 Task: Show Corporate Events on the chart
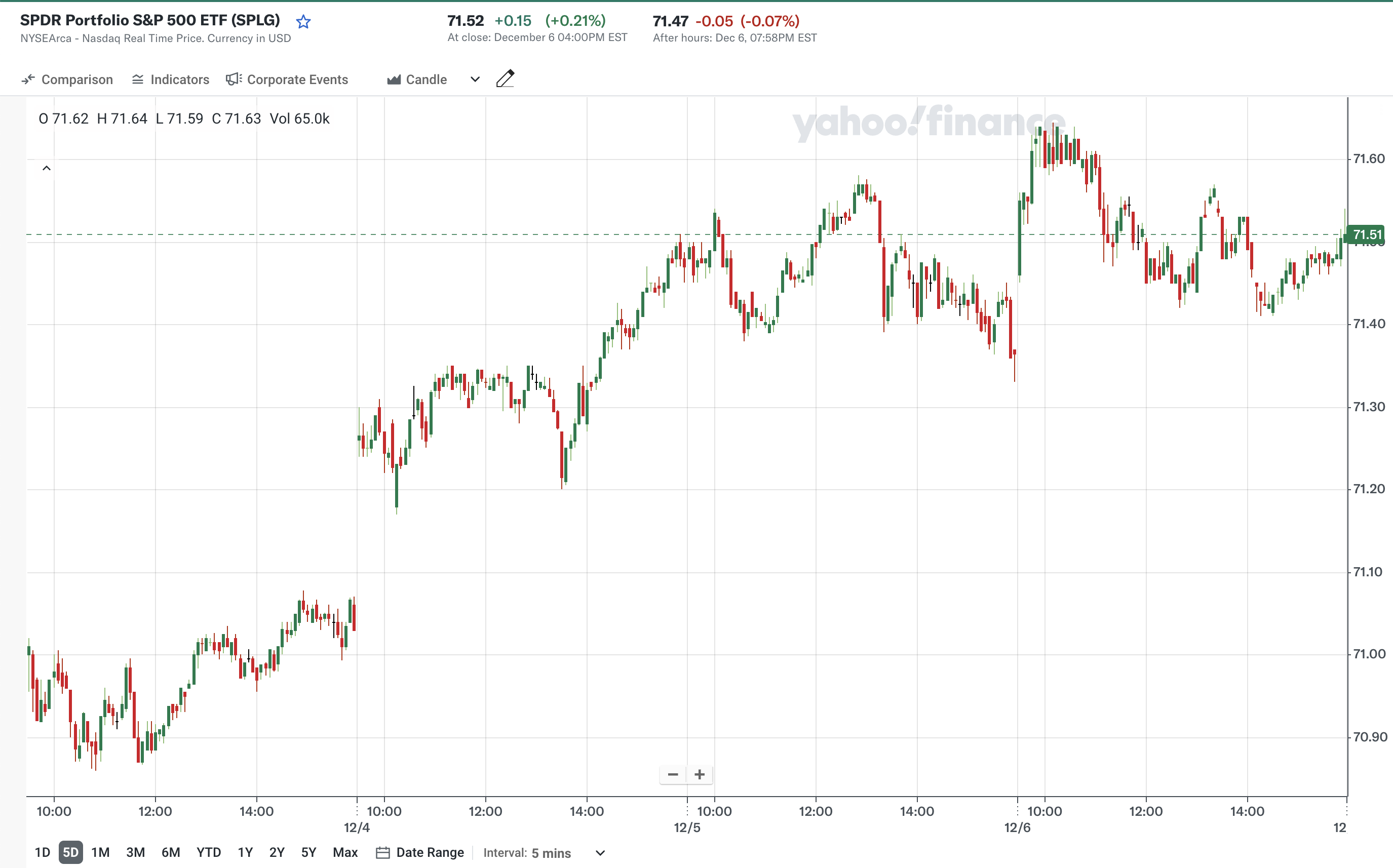pos(287,79)
